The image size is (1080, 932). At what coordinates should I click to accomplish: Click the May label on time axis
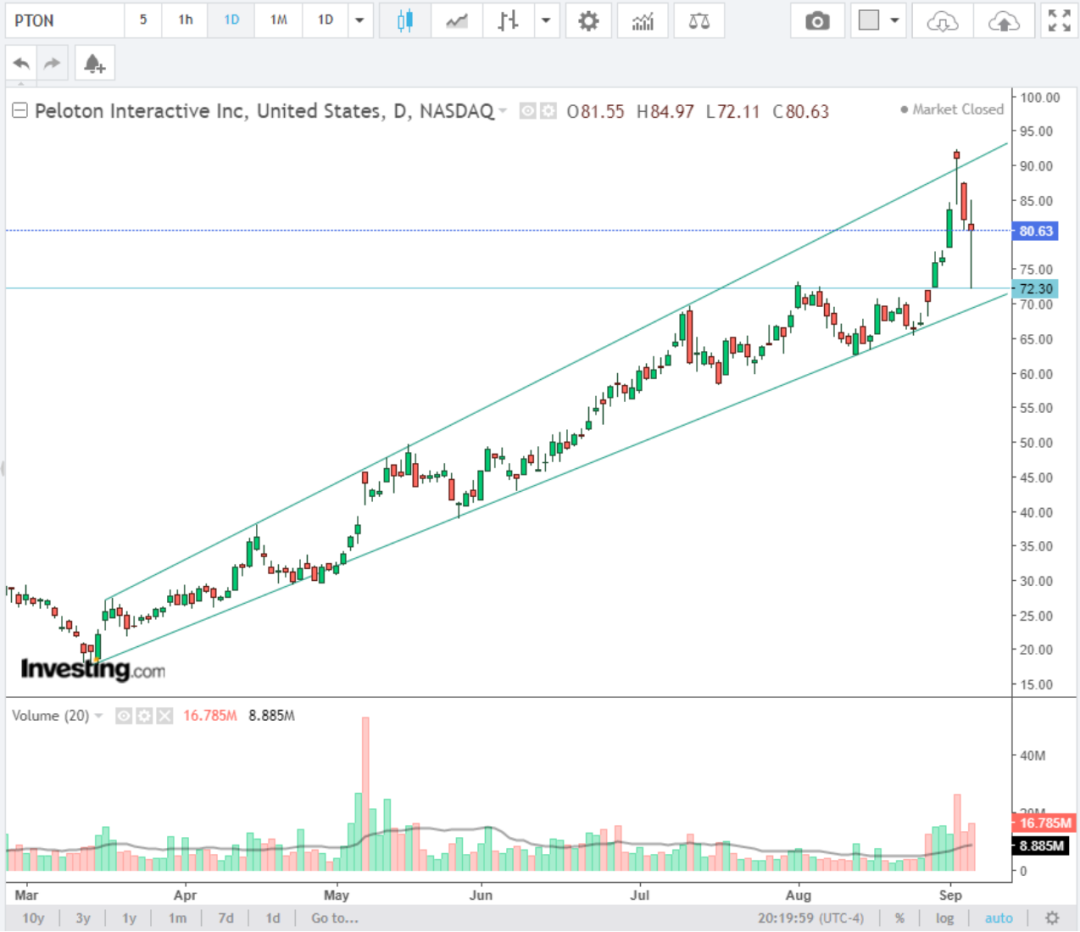[336, 895]
